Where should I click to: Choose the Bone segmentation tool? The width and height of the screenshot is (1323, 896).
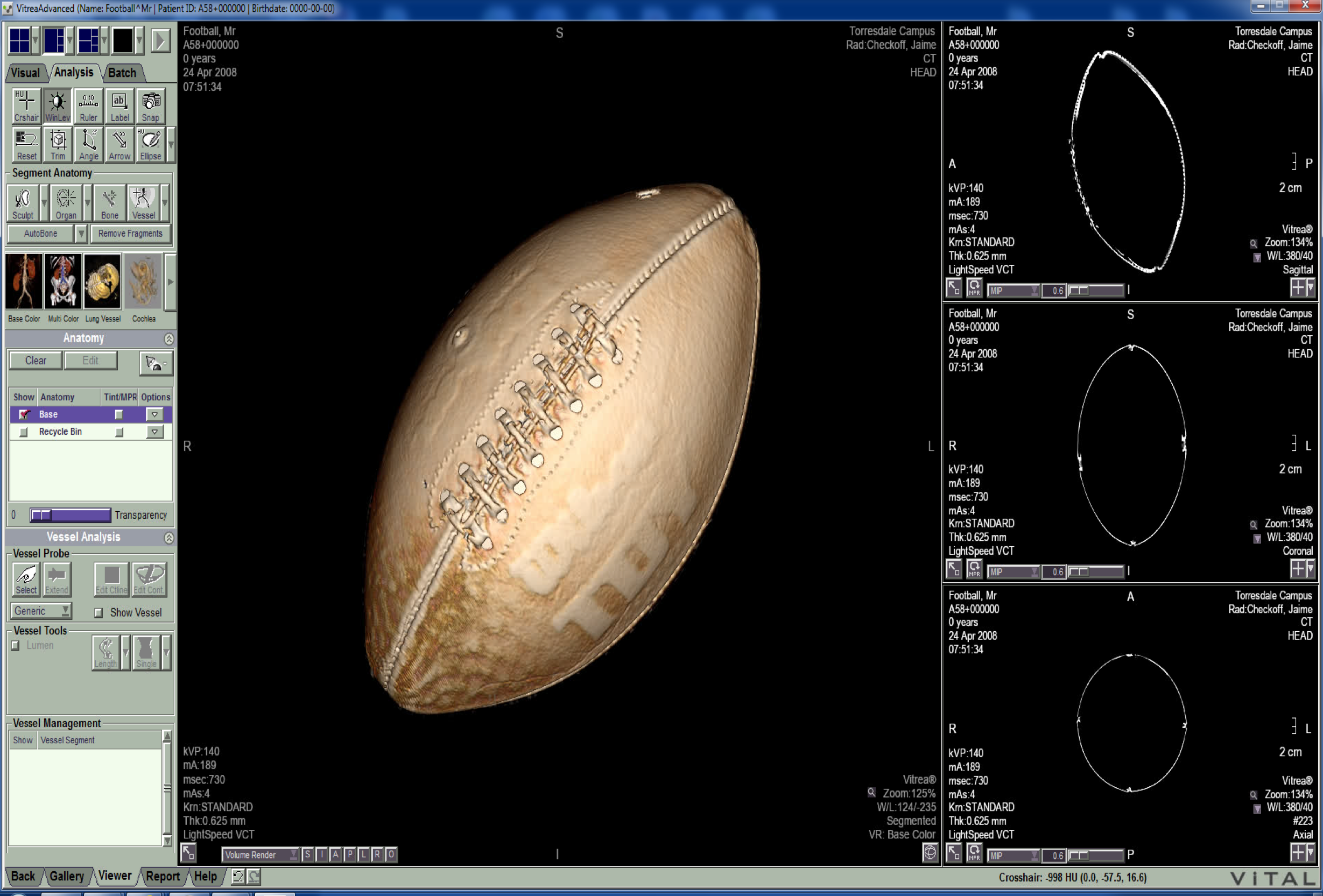pos(109,203)
